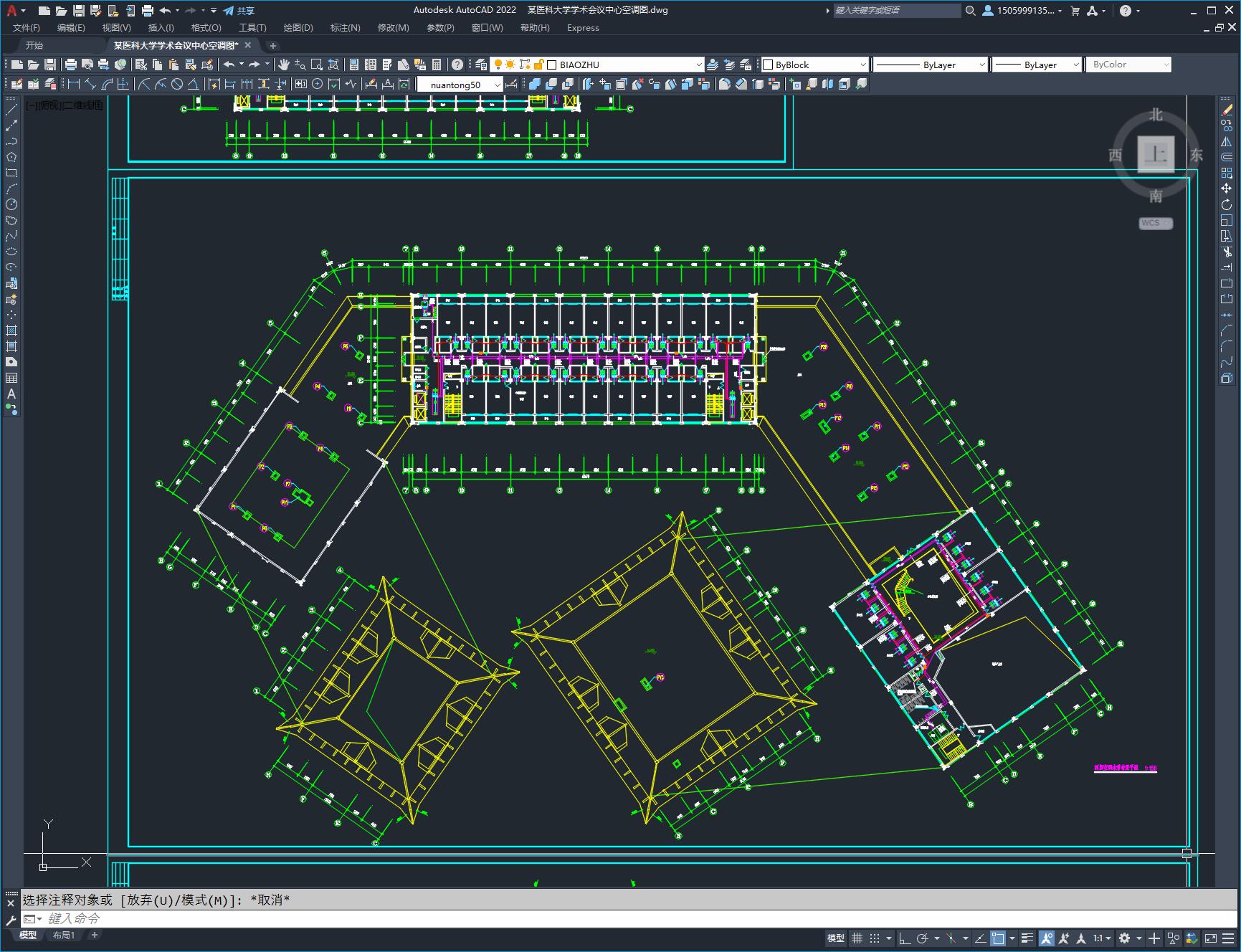Toggle the drawing grid display in the status bar
Screen dimensions: 1241x952
pyautogui.click(x=857, y=938)
